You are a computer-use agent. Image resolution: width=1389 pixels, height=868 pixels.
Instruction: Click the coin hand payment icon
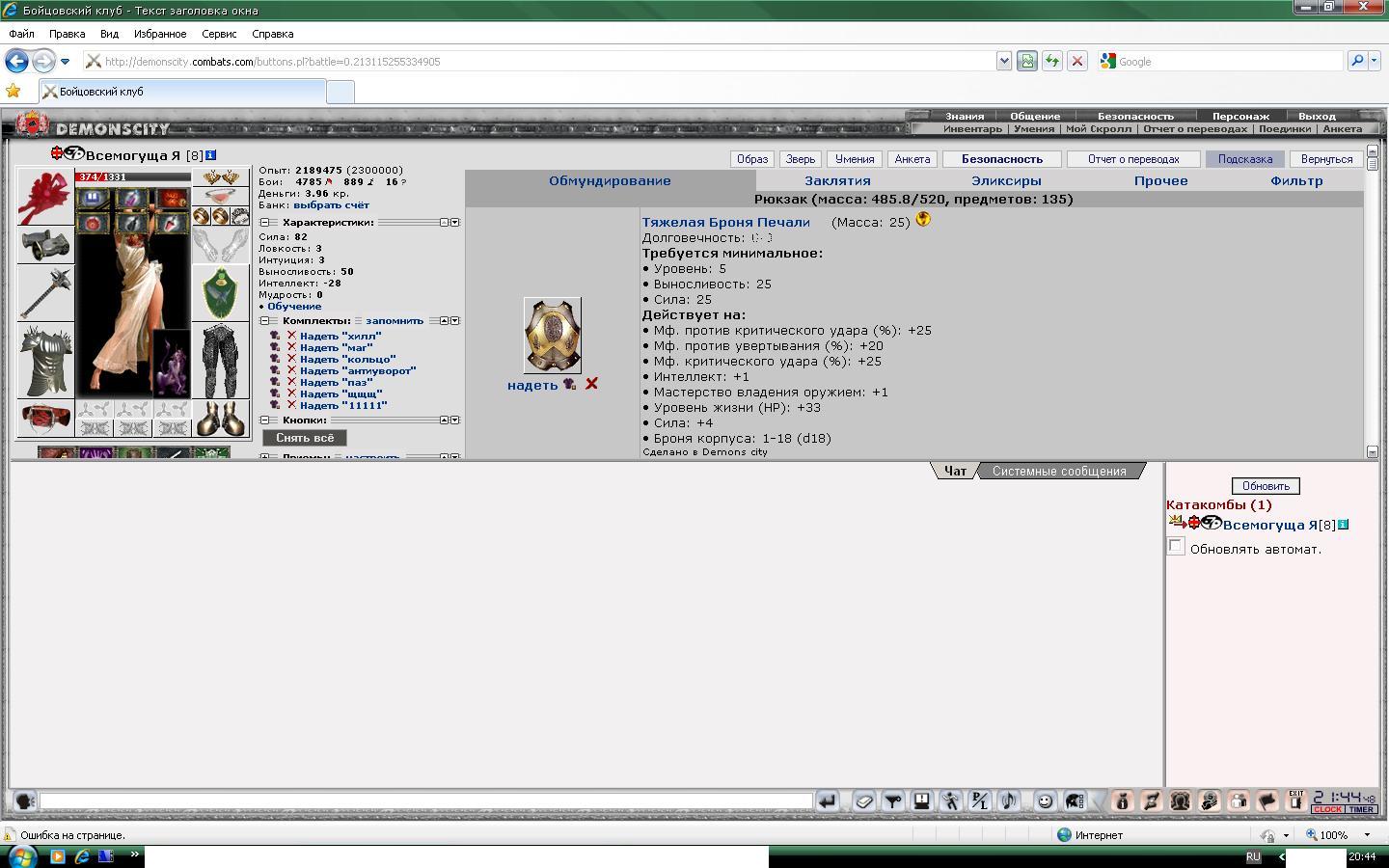coord(1209,801)
